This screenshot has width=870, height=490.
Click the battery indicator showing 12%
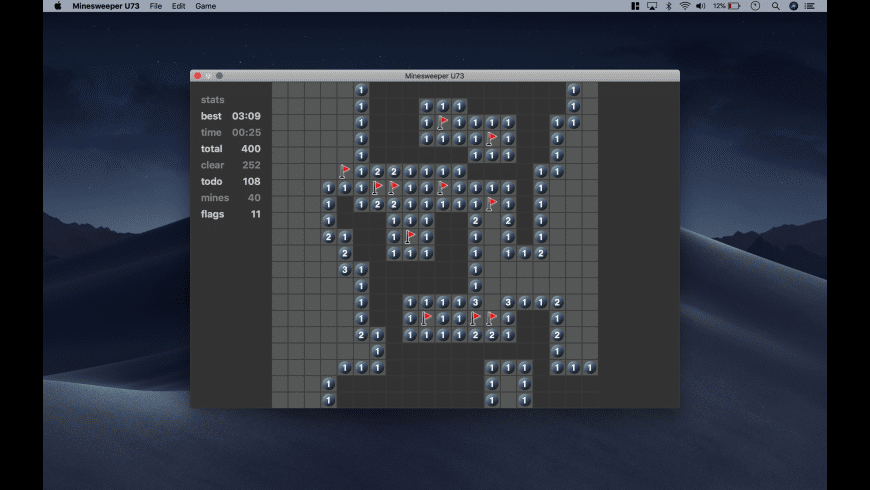[727, 6]
